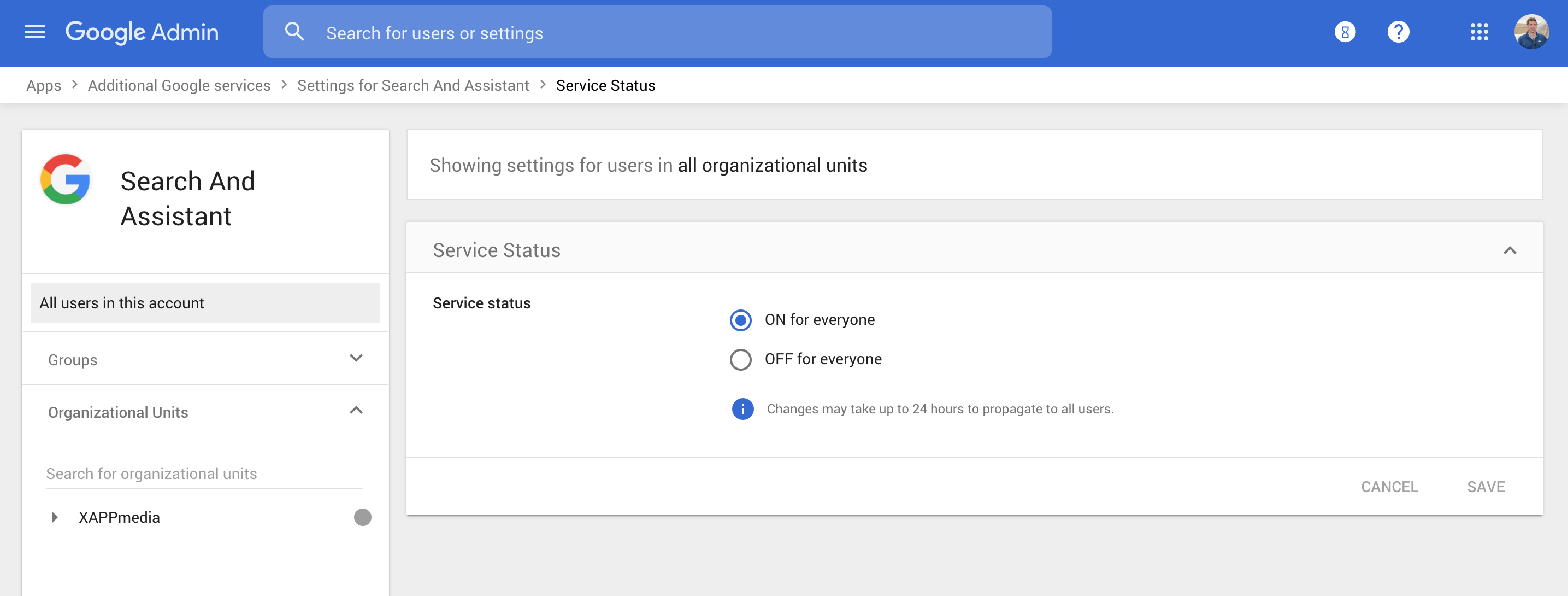Select OFF for everyone radio button
The image size is (1568, 596).
point(740,360)
